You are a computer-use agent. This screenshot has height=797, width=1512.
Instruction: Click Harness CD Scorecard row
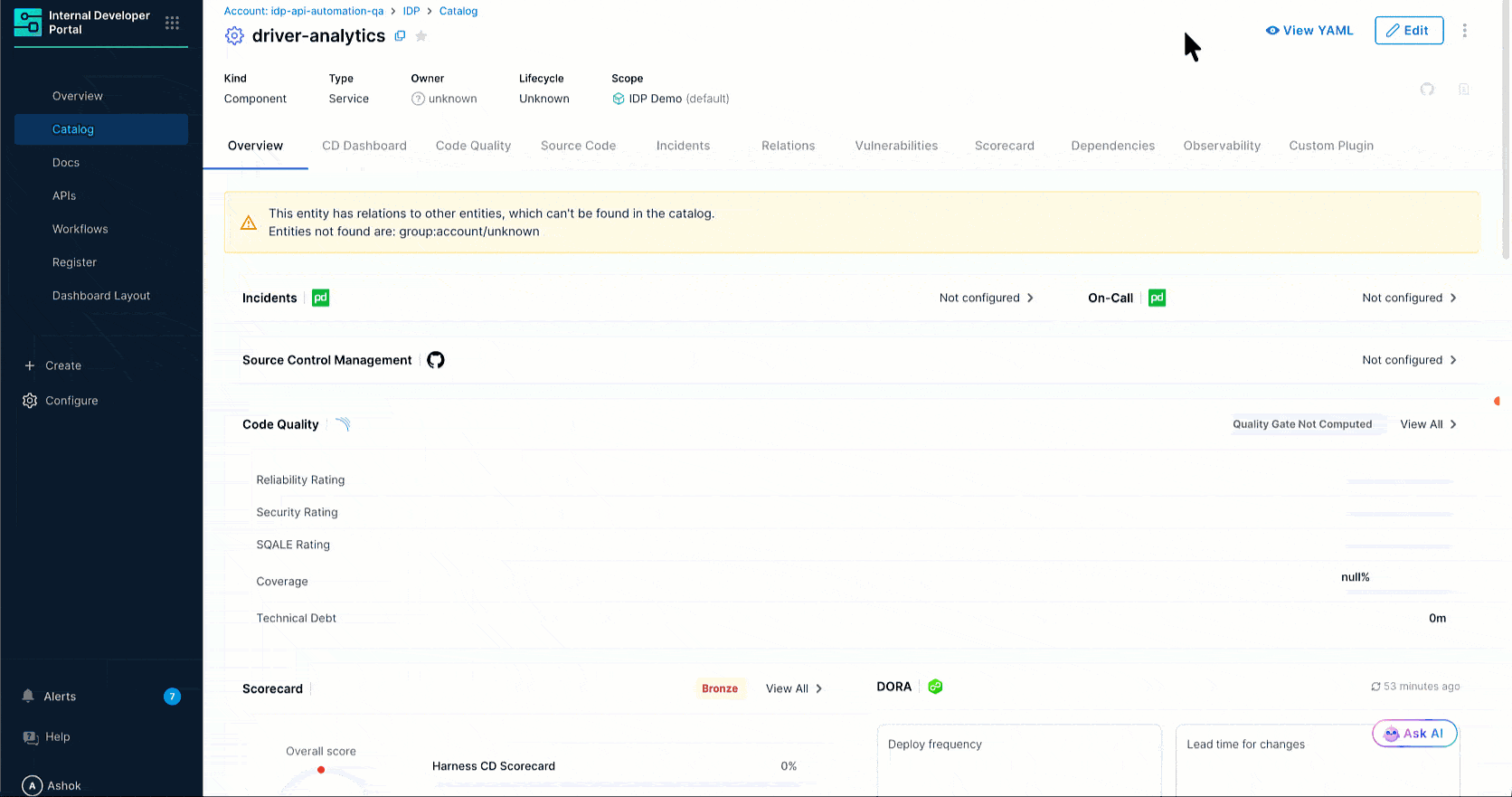coord(615,766)
